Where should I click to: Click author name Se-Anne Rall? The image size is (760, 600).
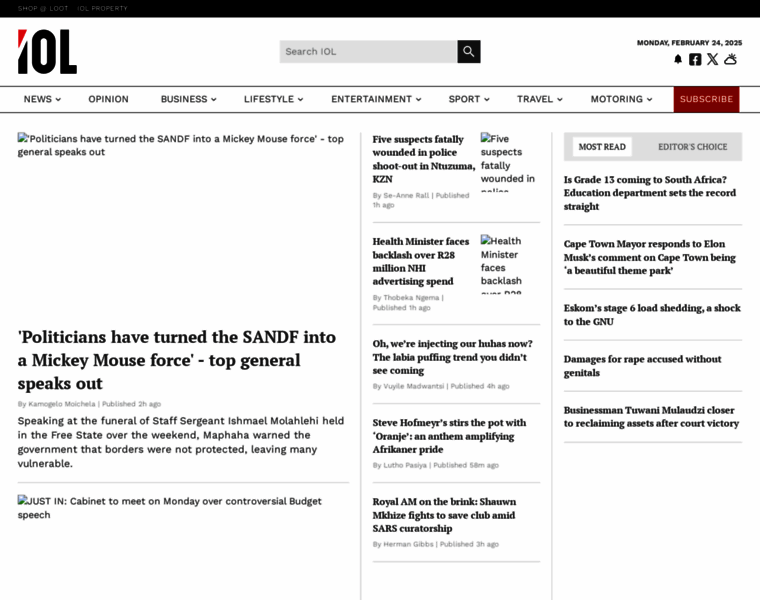[x=406, y=195]
